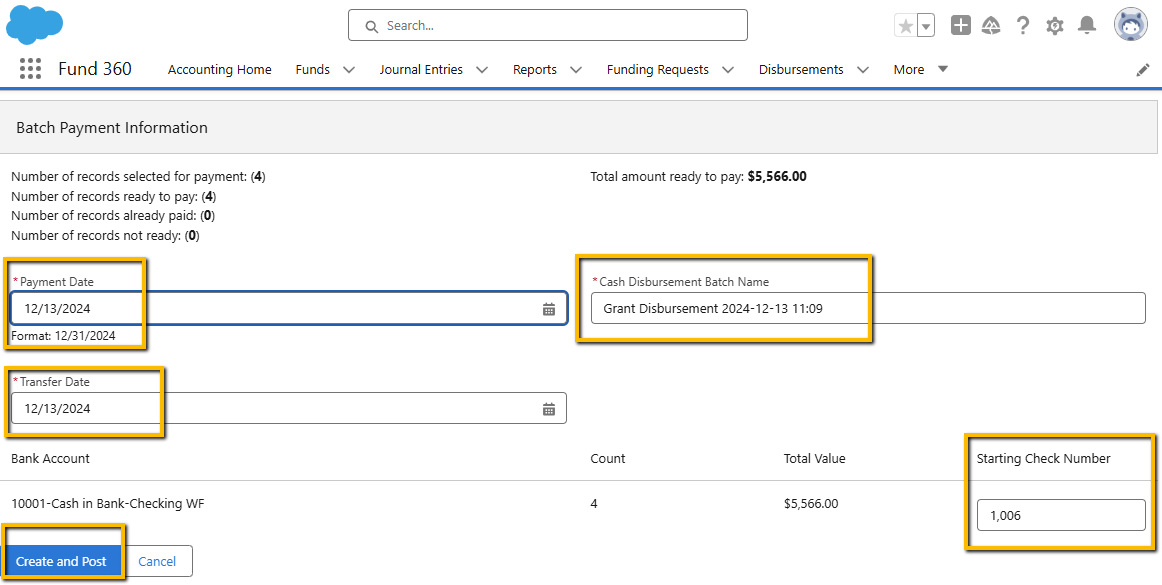This screenshot has height=585, width=1162.
Task: Open the Journal Entries tab
Action: (421, 70)
